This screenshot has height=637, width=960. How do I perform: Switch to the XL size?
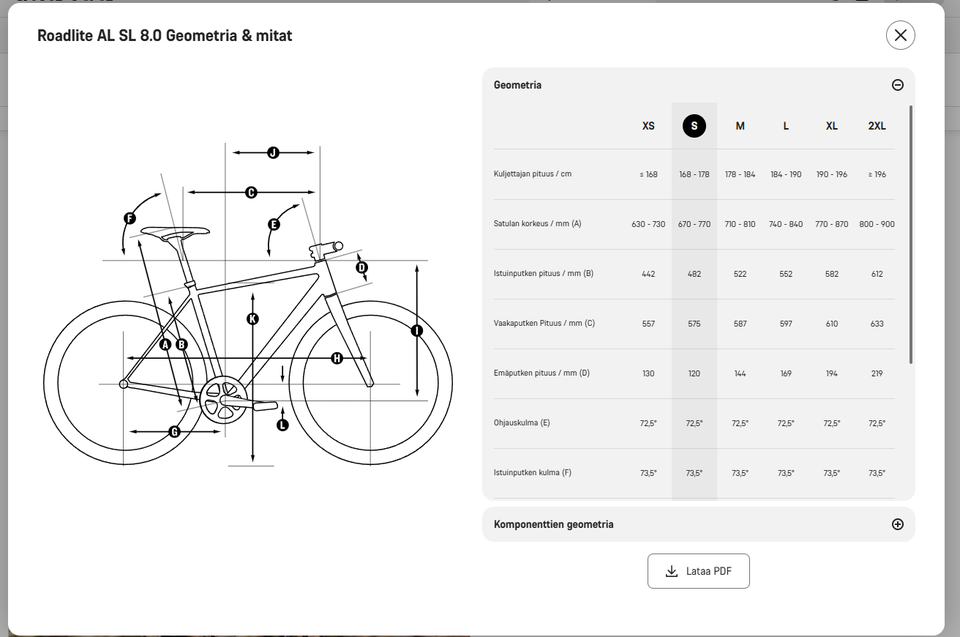tap(832, 126)
